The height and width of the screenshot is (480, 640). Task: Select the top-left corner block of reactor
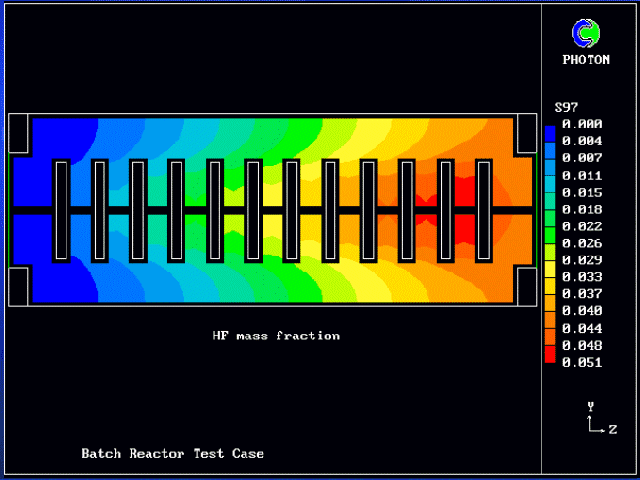(19, 133)
